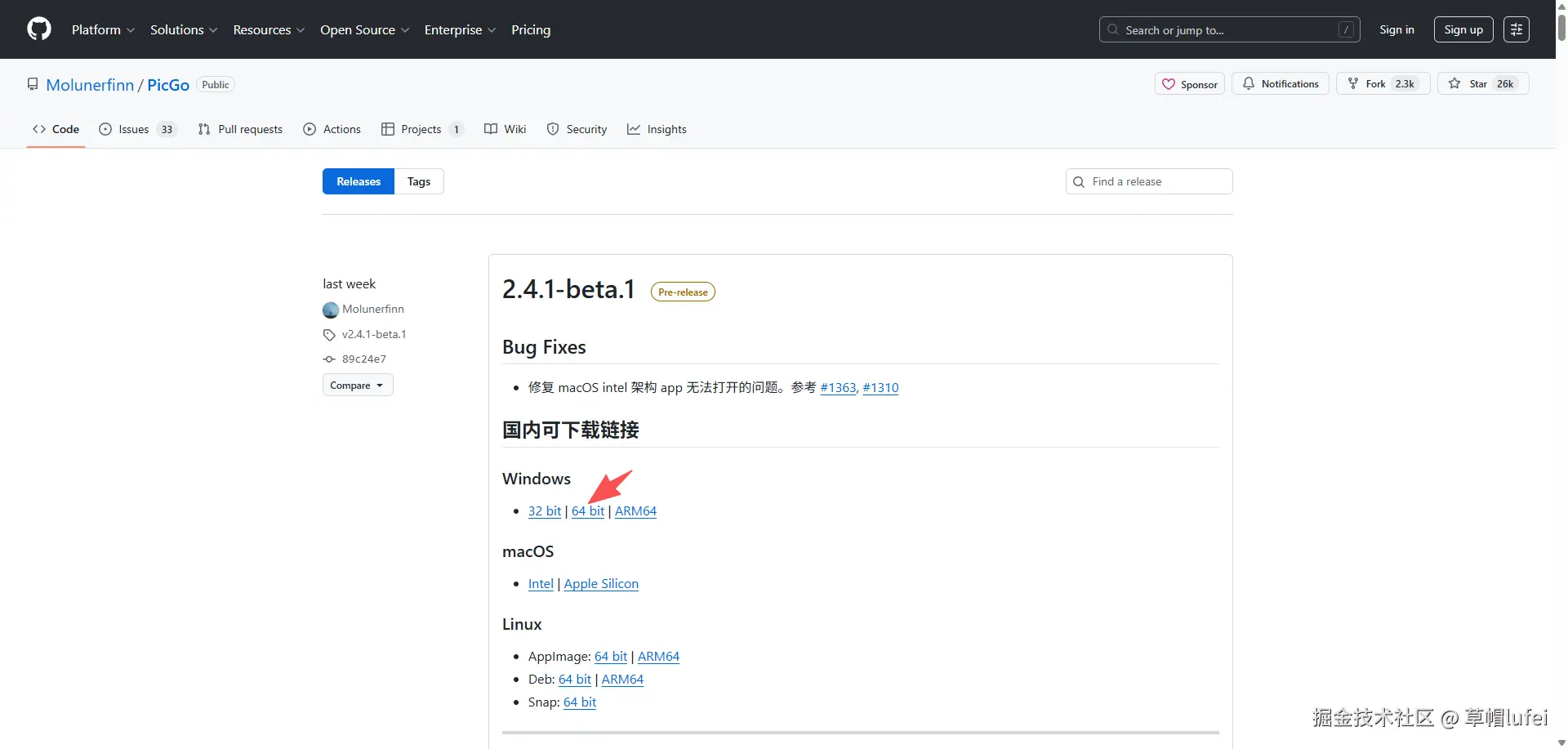The image size is (1568, 749).
Task: Expand the Platform menu
Action: 103,29
